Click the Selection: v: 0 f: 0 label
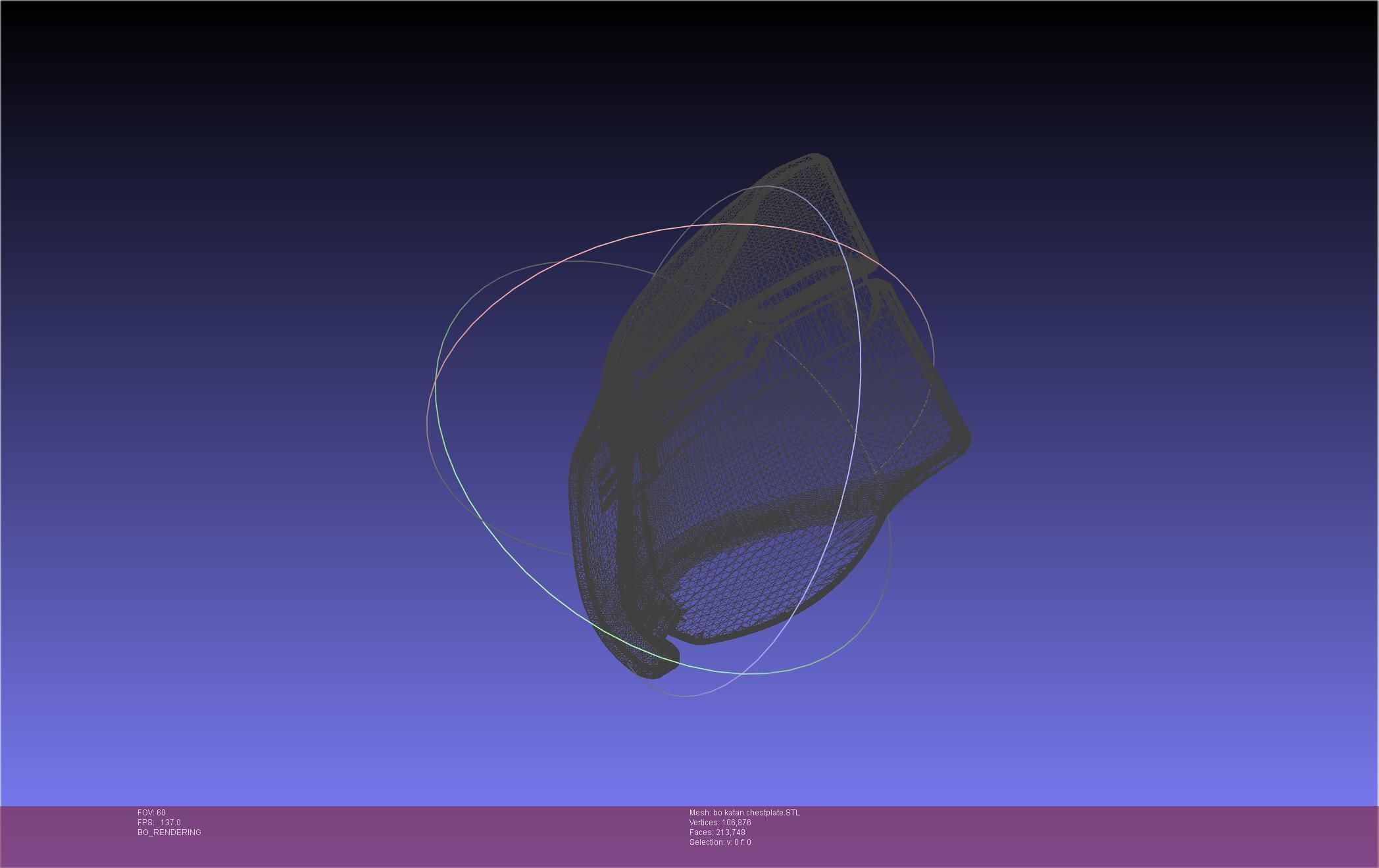The width and height of the screenshot is (1379, 868). (720, 842)
